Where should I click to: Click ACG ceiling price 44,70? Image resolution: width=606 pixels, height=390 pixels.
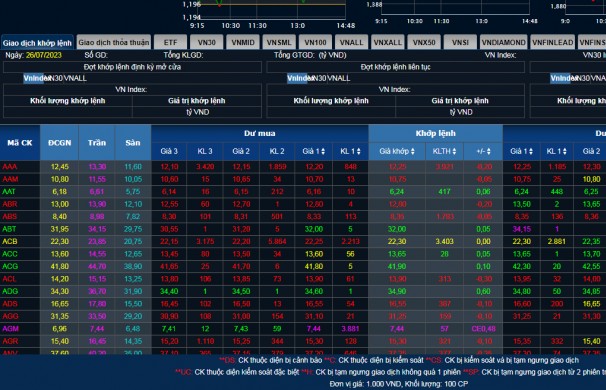tap(97, 266)
